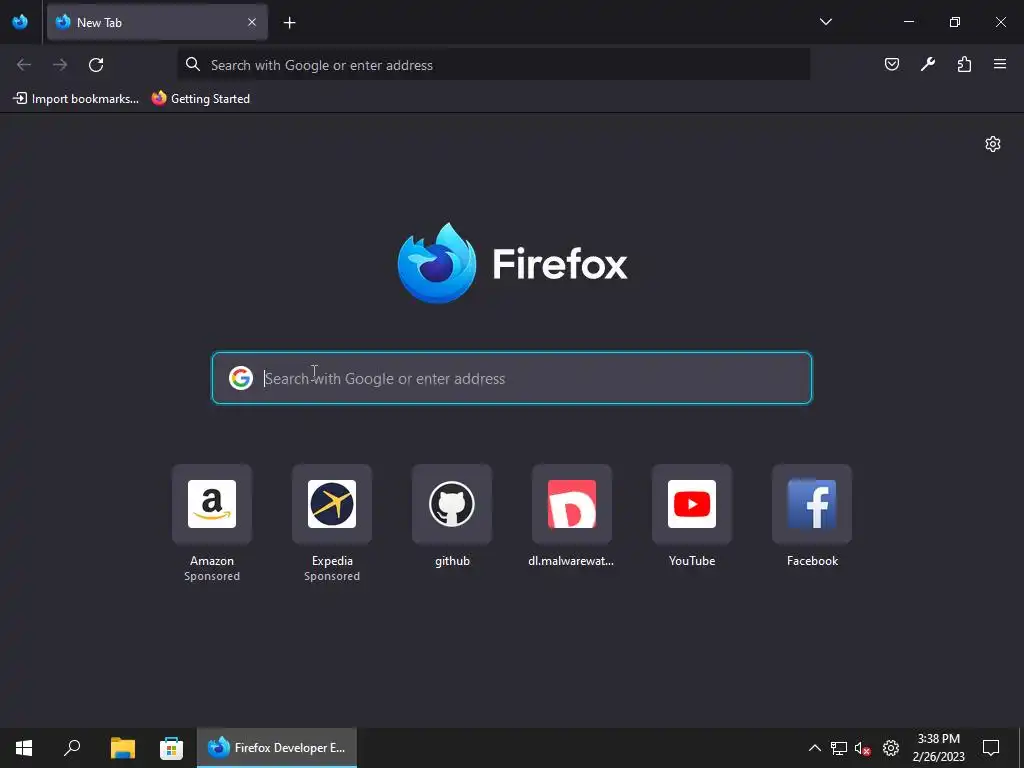
Task: Click Import bookmarks bookmark item
Action: [x=76, y=99]
